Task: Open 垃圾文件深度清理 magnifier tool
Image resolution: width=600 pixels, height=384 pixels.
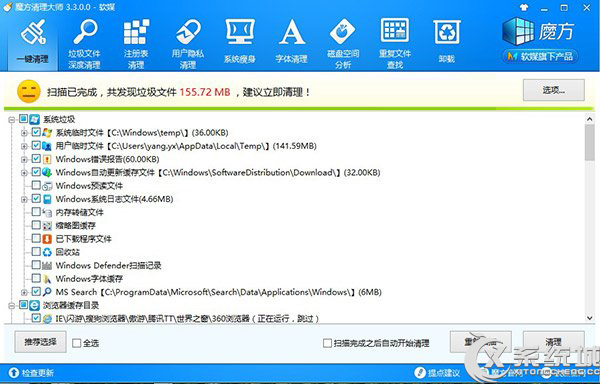Action: [85, 45]
